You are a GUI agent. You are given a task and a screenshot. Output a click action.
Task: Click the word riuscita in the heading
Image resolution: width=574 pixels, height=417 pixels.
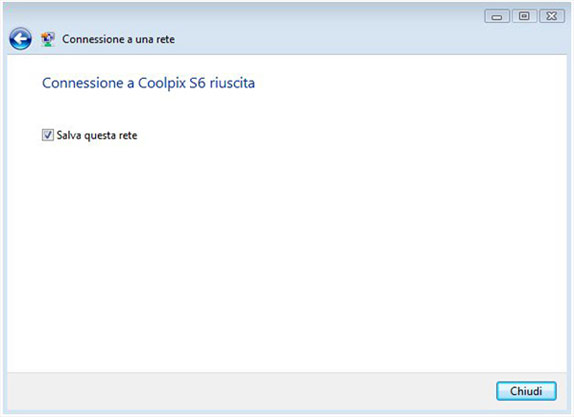coord(232,83)
